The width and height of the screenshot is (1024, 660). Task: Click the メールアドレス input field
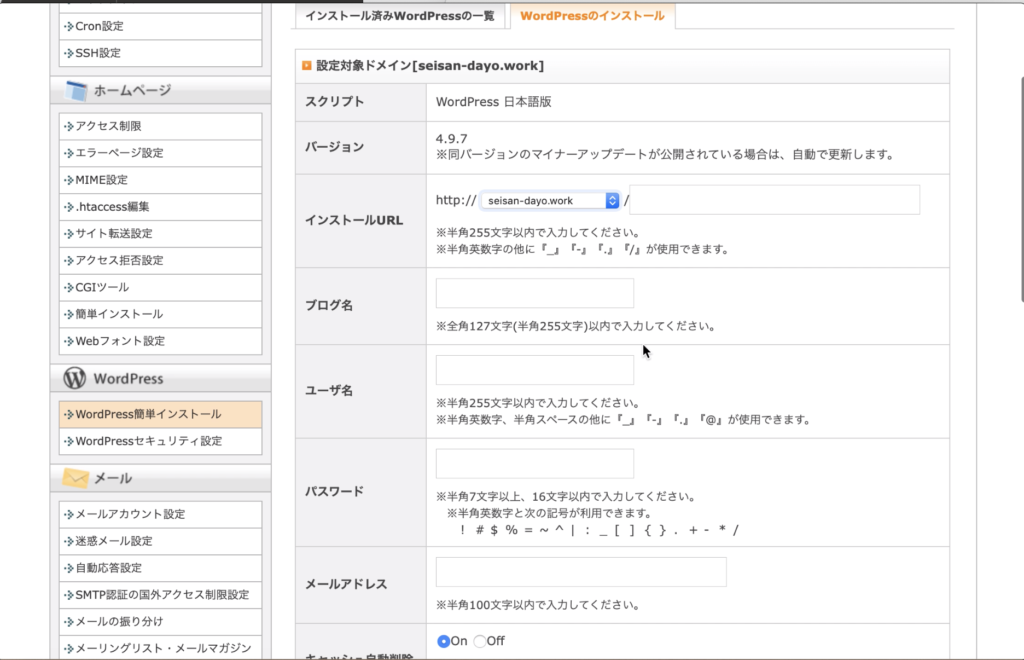point(581,572)
